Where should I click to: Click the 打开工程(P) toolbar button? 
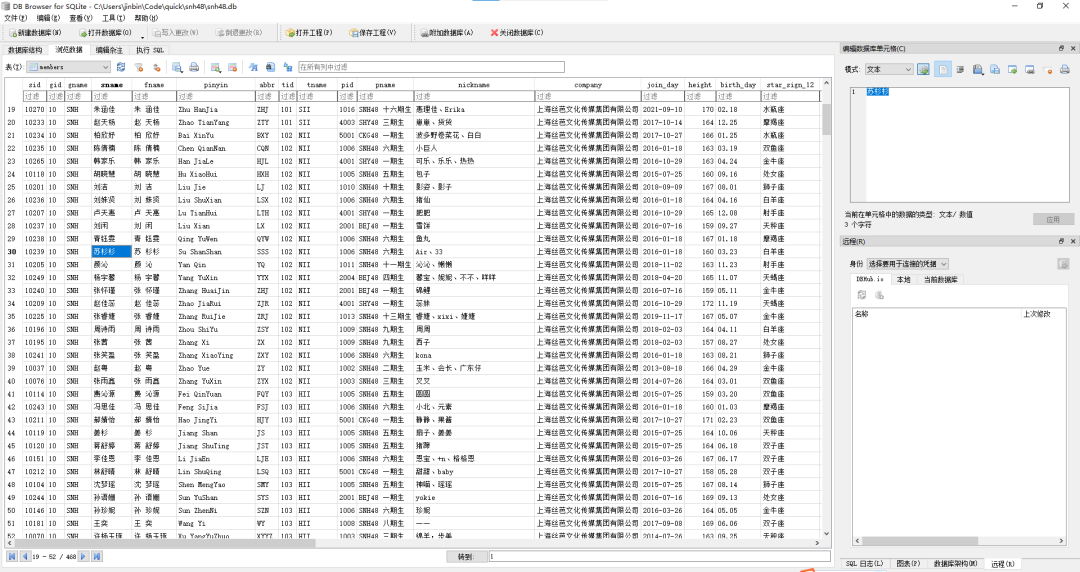[312, 33]
